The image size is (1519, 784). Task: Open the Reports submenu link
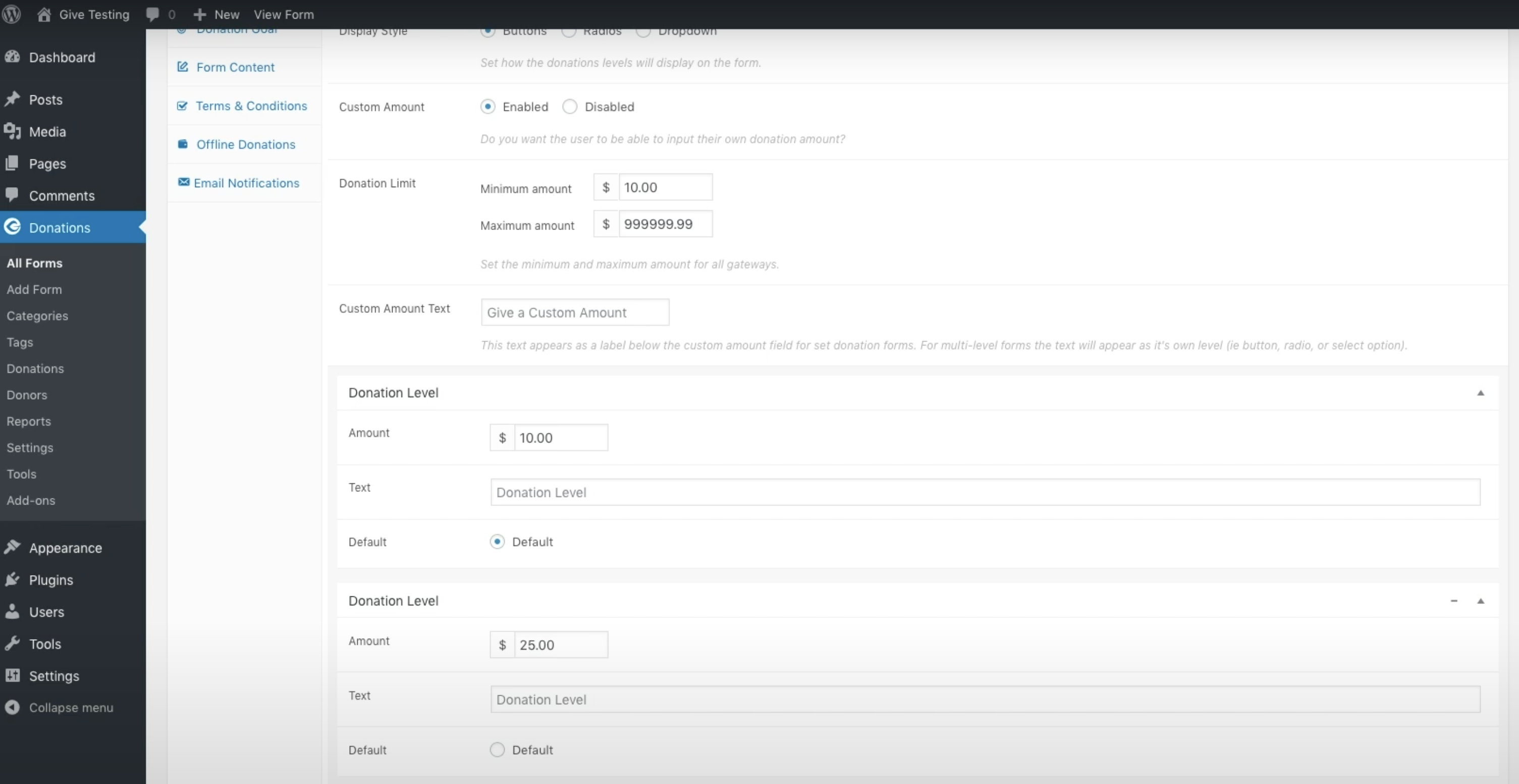click(x=29, y=421)
